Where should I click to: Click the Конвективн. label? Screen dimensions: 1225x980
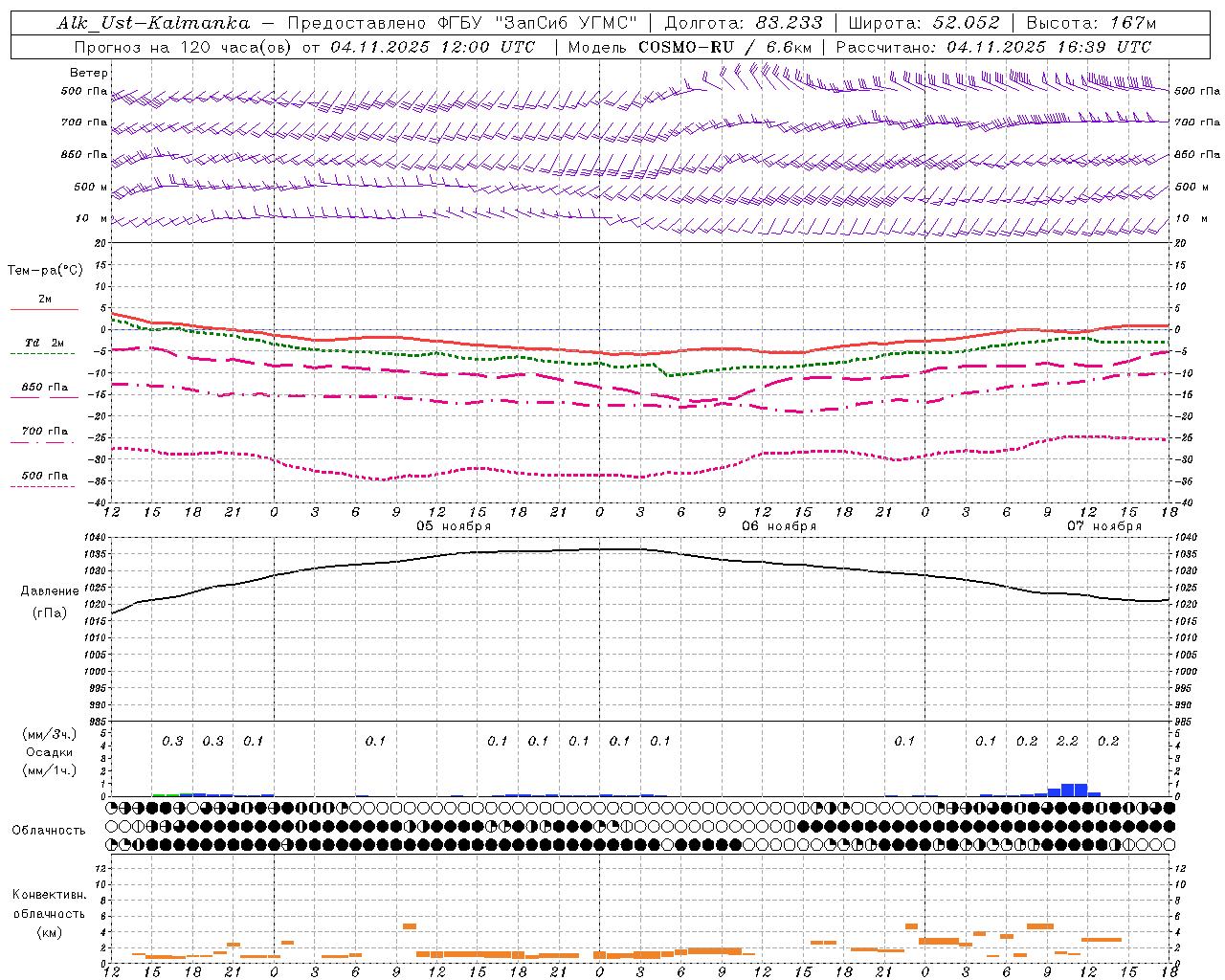point(50,895)
